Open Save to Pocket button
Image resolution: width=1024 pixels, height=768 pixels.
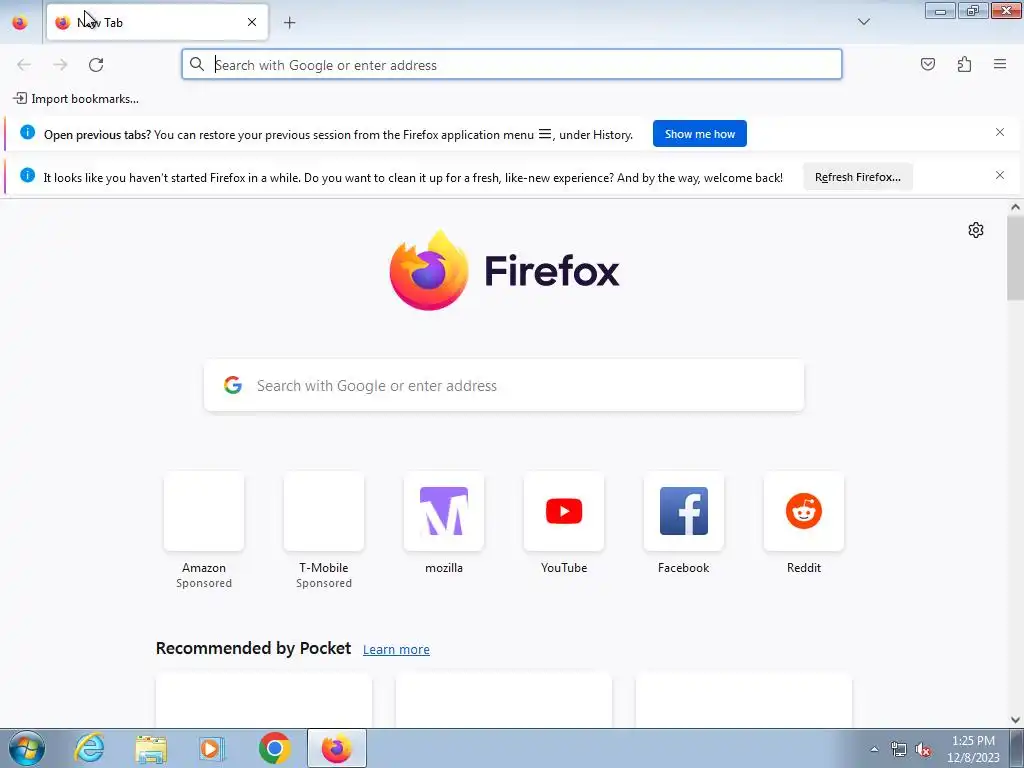927,64
